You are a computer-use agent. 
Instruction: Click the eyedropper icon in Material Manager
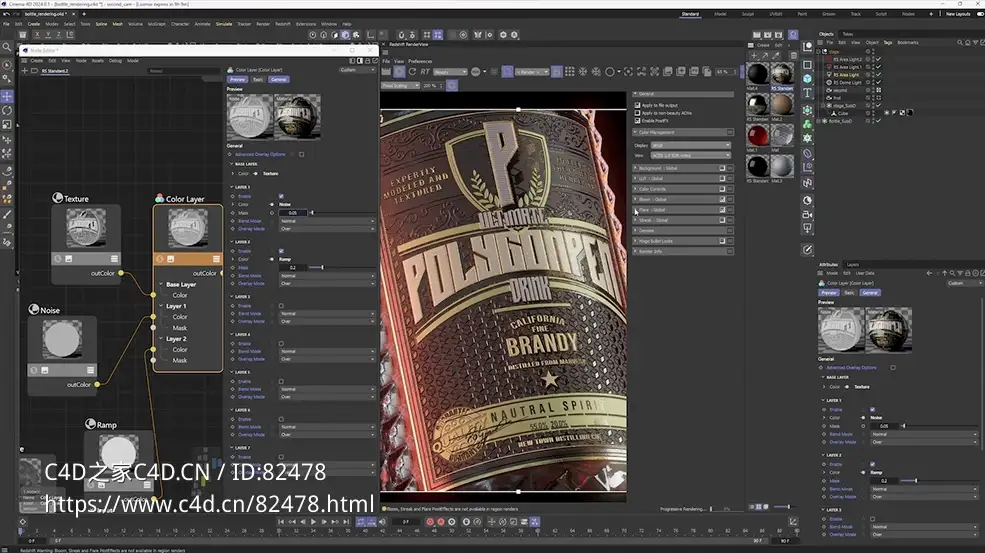coord(776,55)
